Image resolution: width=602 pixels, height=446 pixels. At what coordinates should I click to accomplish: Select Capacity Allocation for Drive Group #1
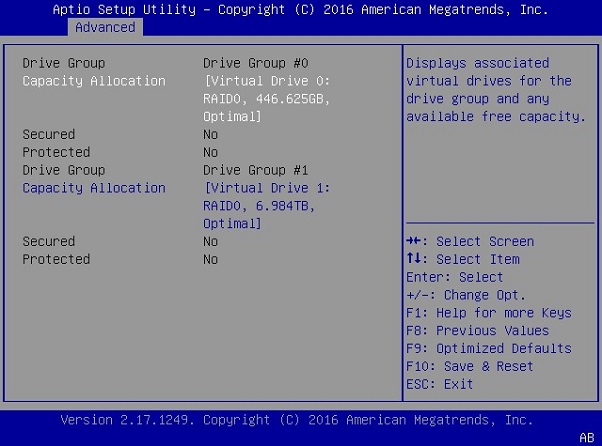click(94, 188)
